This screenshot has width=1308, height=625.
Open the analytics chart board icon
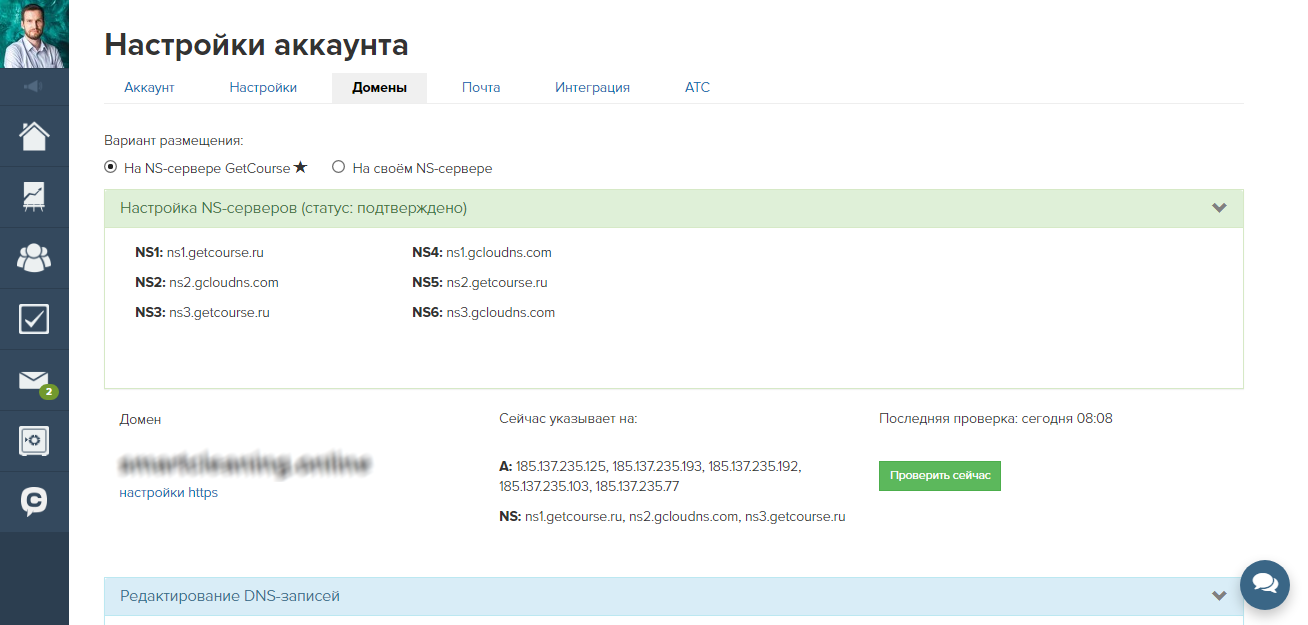pyautogui.click(x=34, y=197)
